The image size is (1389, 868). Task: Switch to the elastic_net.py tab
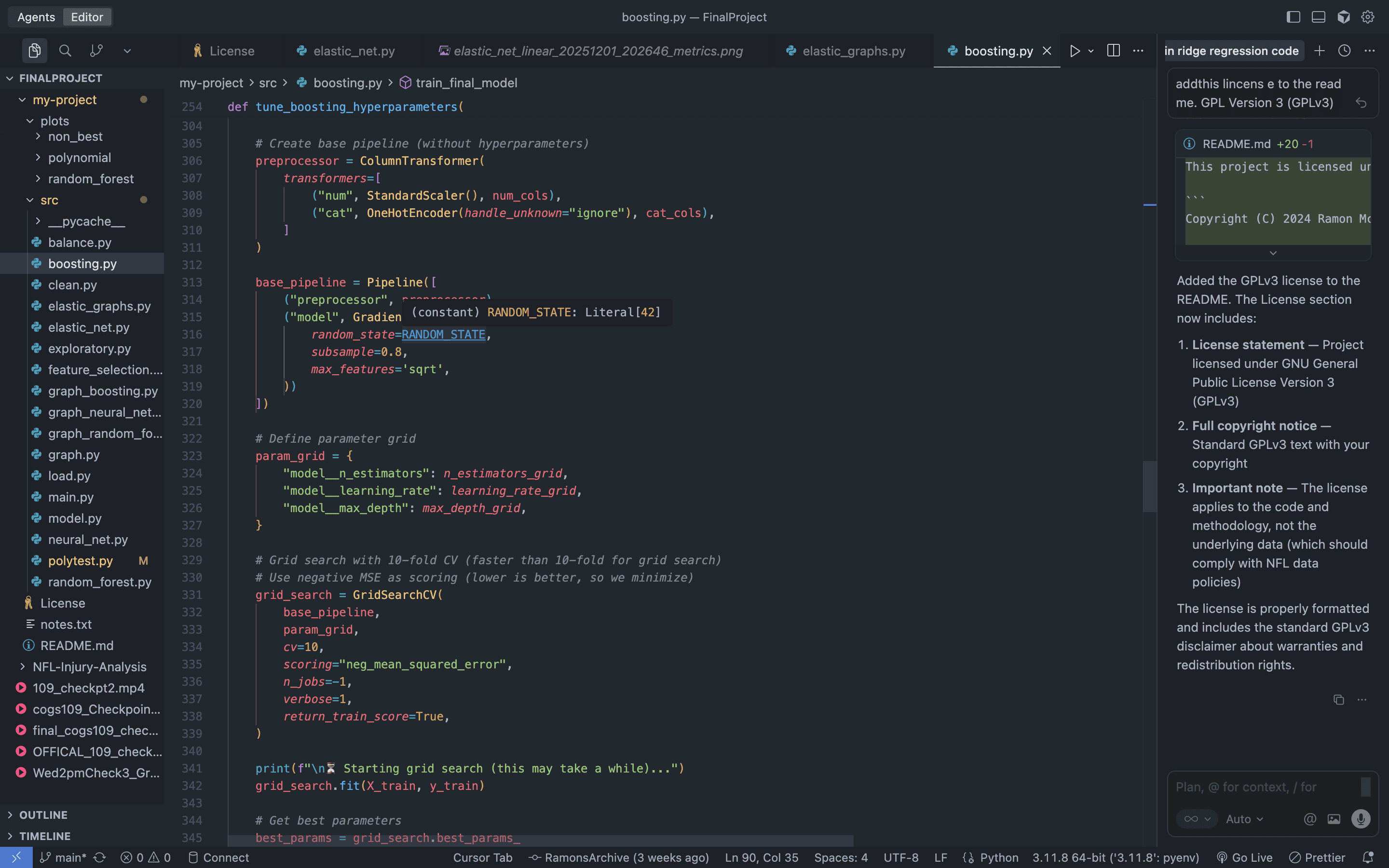coord(354,51)
